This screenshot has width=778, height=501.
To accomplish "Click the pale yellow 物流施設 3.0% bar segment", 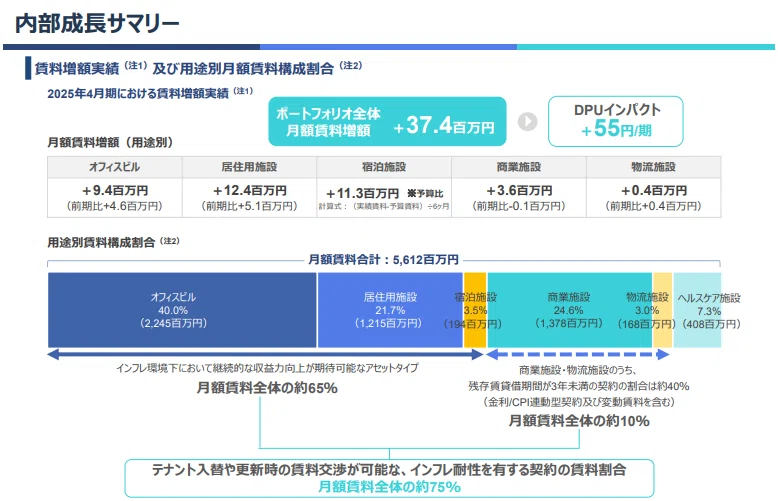I will coord(662,310).
